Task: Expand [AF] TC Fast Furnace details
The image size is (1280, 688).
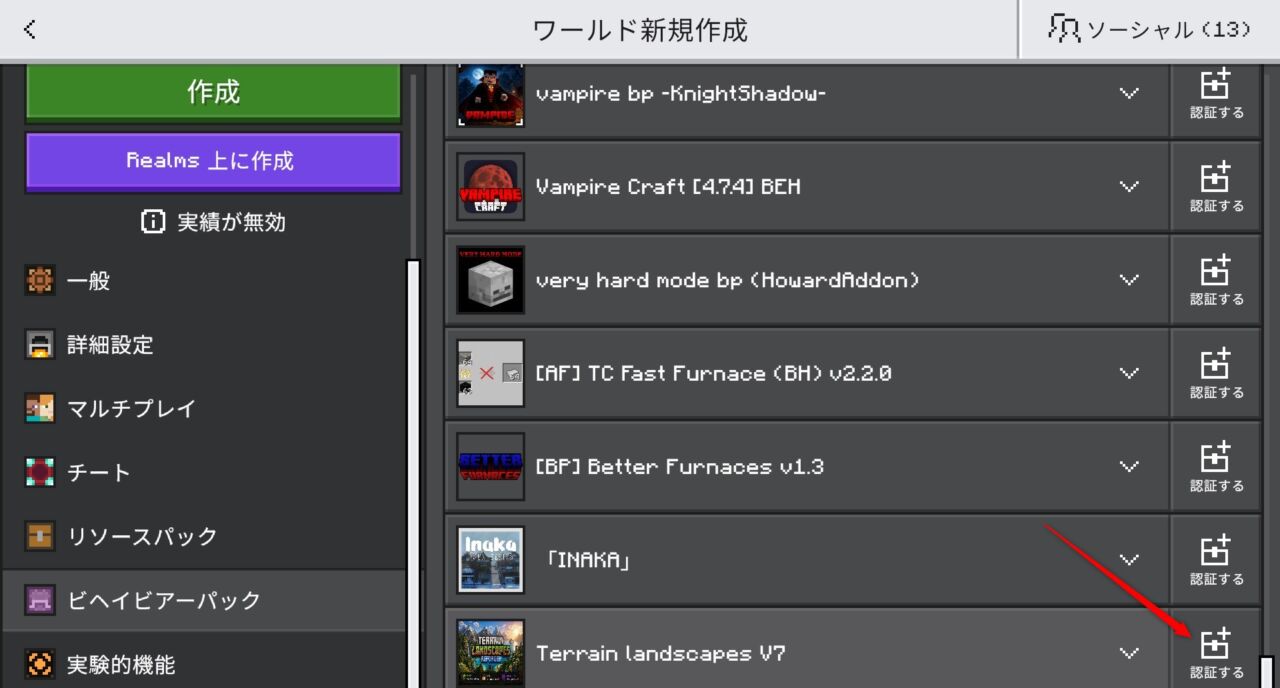Action: (1129, 373)
